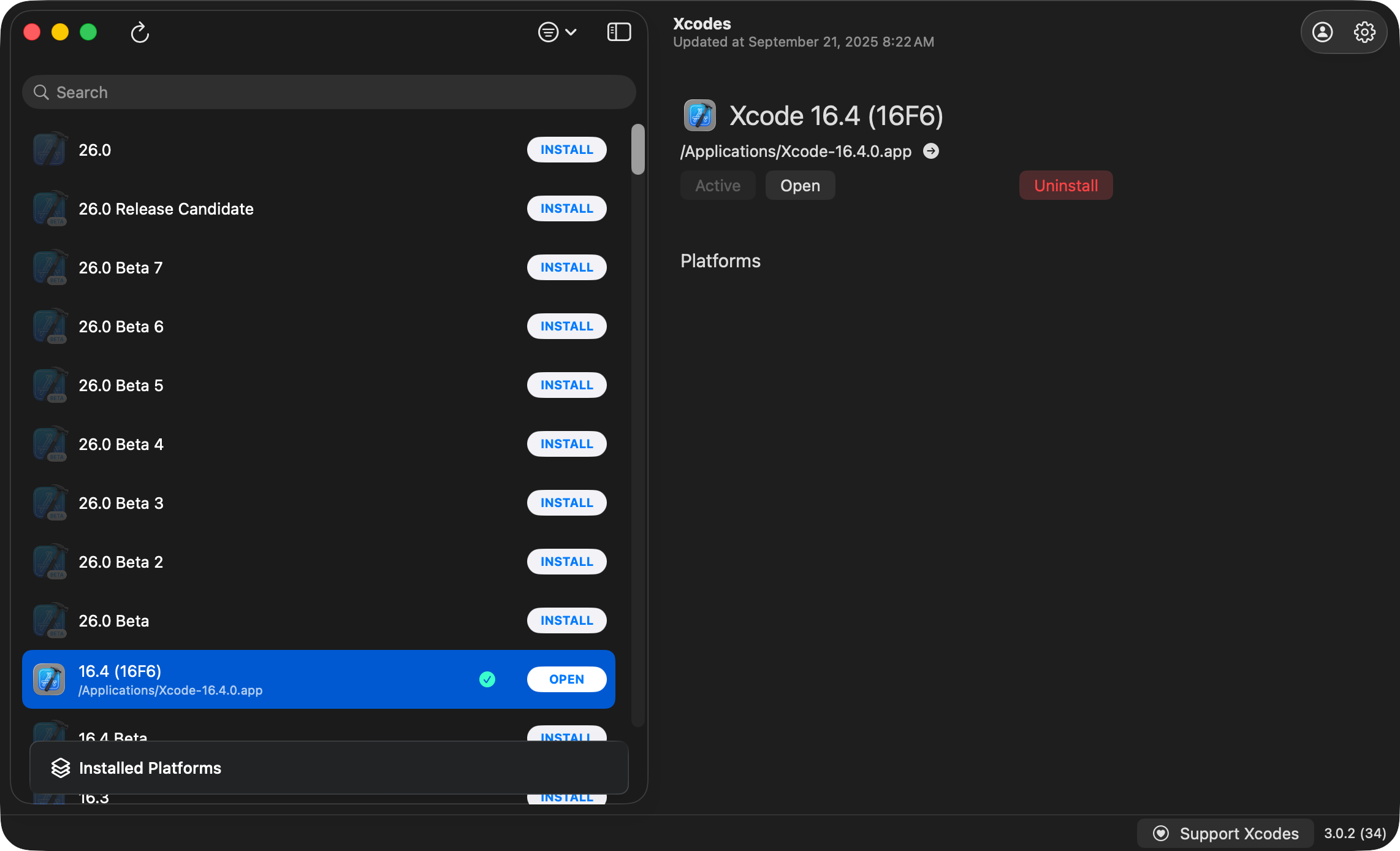Click the Xcode 26.0 Beta 7 icon
This screenshot has height=851, width=1400.
coord(50,267)
